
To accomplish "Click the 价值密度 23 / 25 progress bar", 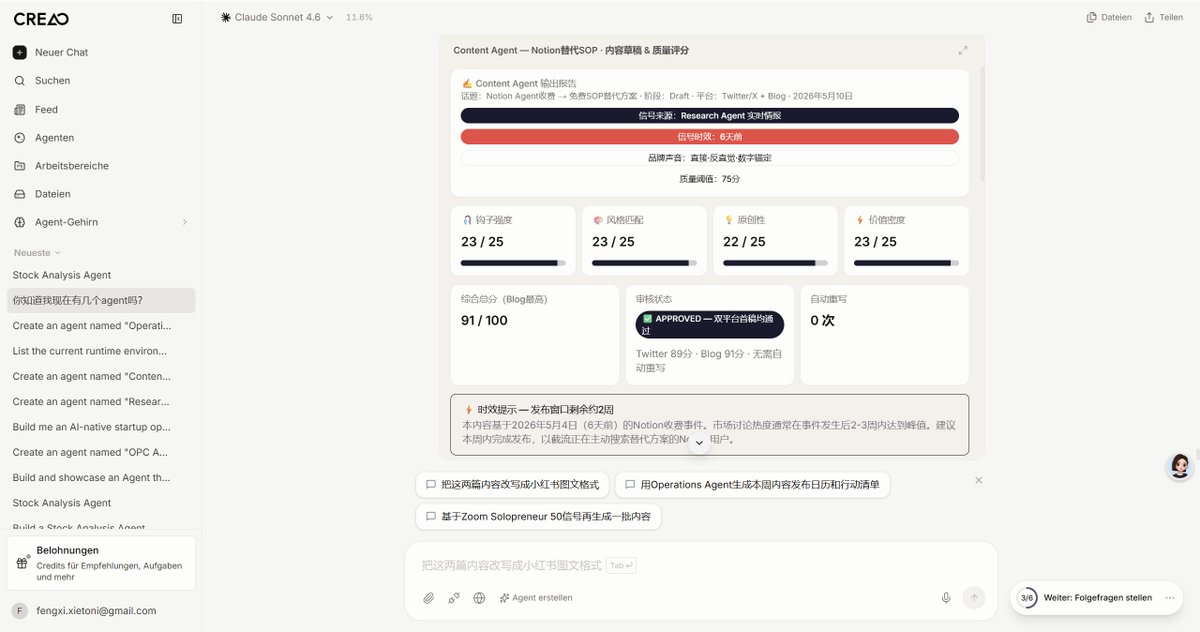I will [906, 263].
